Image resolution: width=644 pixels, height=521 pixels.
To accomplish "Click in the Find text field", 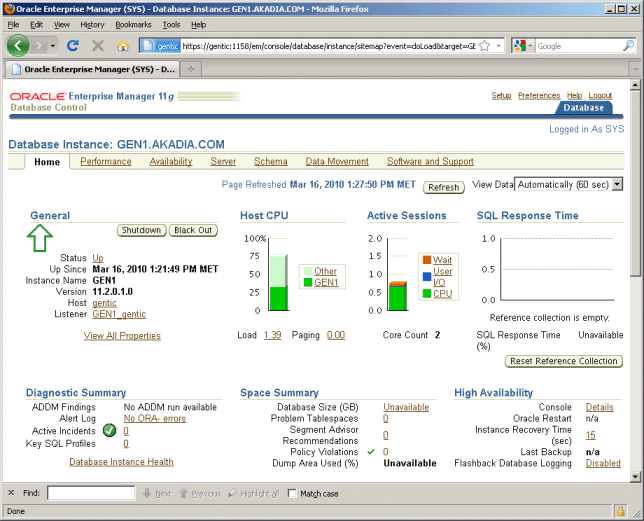I will 91,493.
